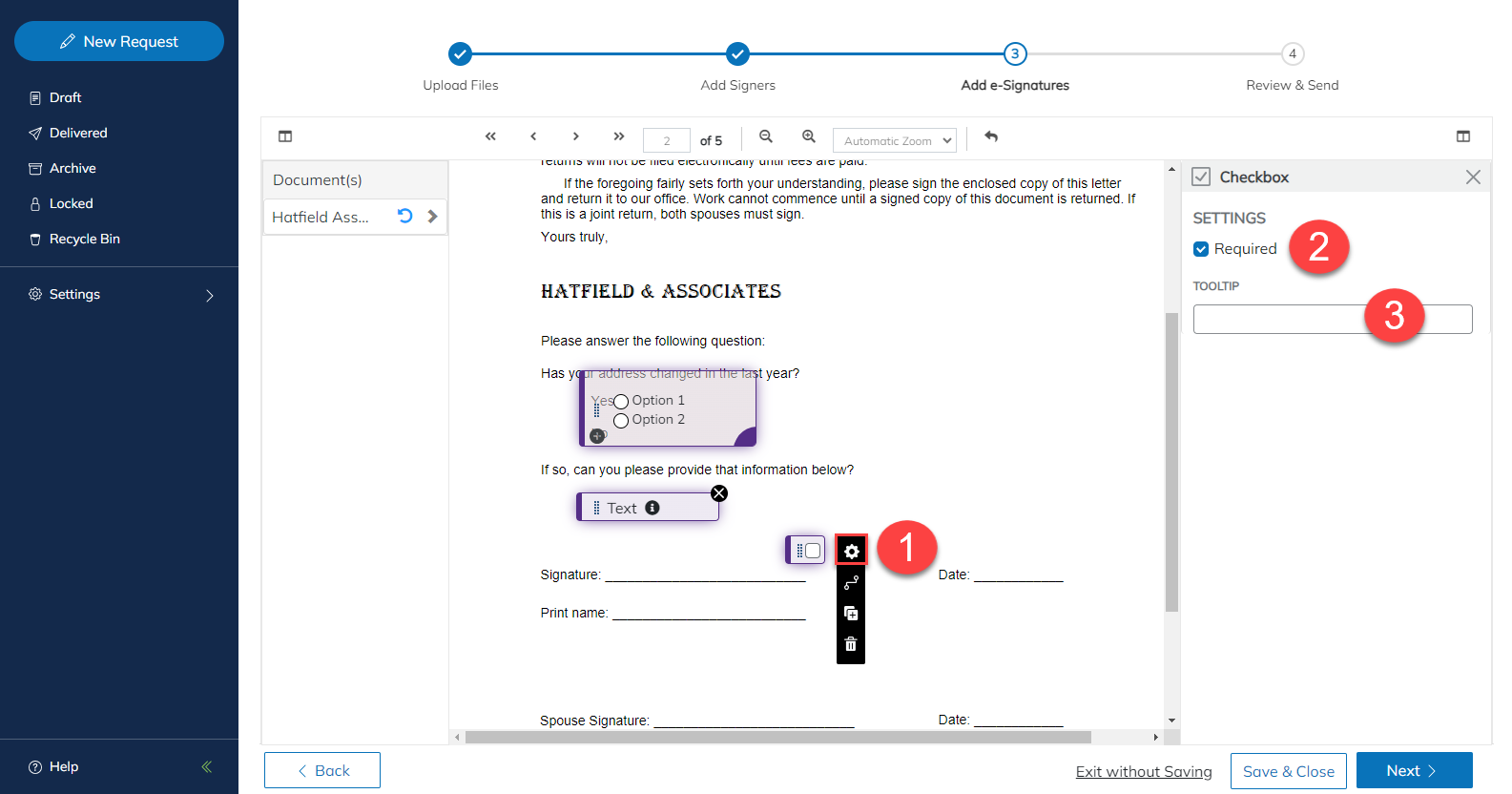Go to next page
This screenshot has width=1512, height=794.
pyautogui.click(x=575, y=136)
